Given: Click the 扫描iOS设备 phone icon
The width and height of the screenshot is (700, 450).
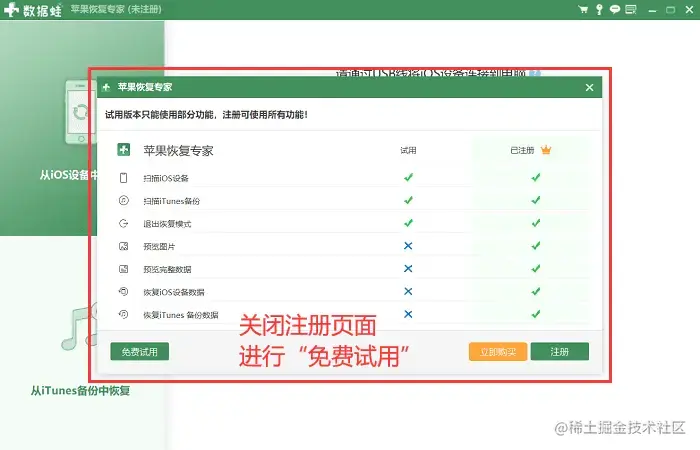Looking at the screenshot, I should [124, 178].
